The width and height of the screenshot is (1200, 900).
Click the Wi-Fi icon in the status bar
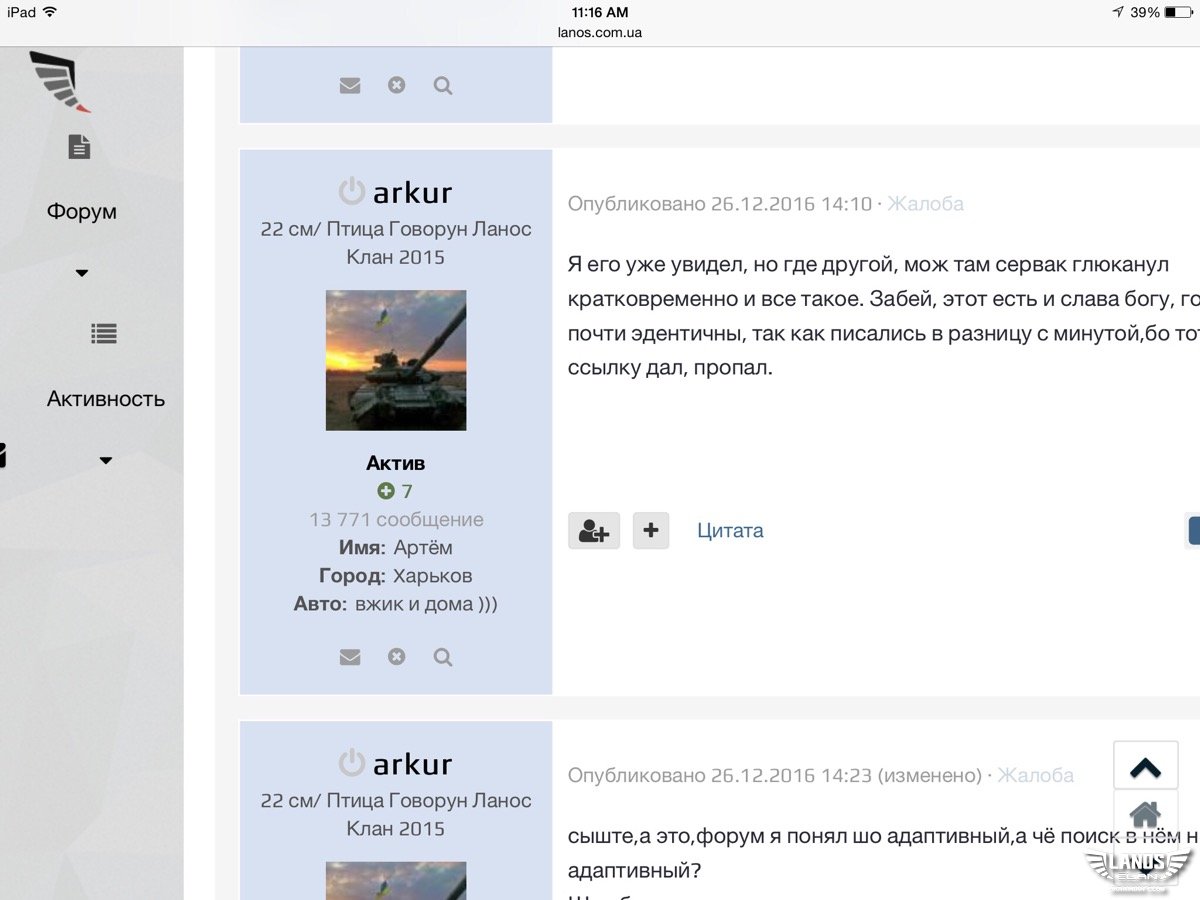[x=50, y=12]
